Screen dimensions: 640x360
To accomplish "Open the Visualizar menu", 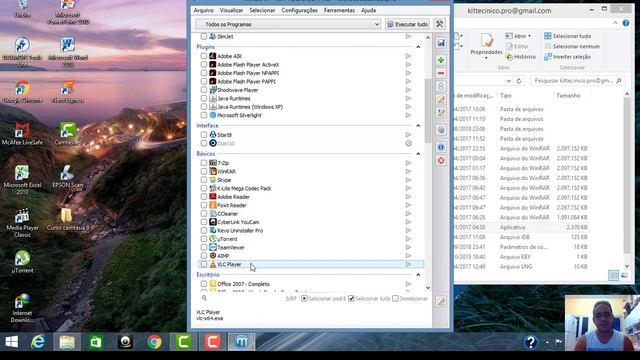I will [231, 10].
